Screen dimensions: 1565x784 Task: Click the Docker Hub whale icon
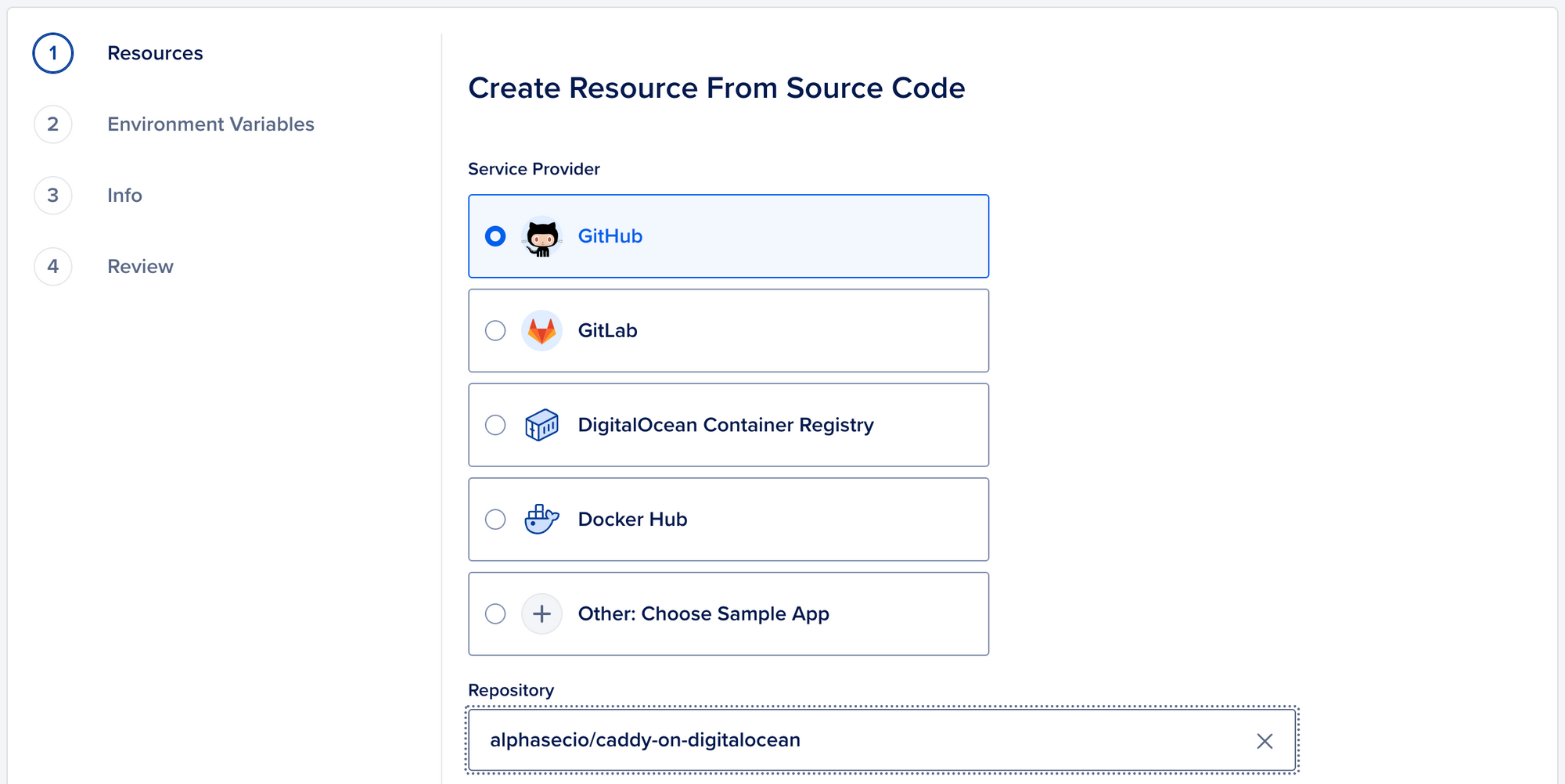point(542,519)
